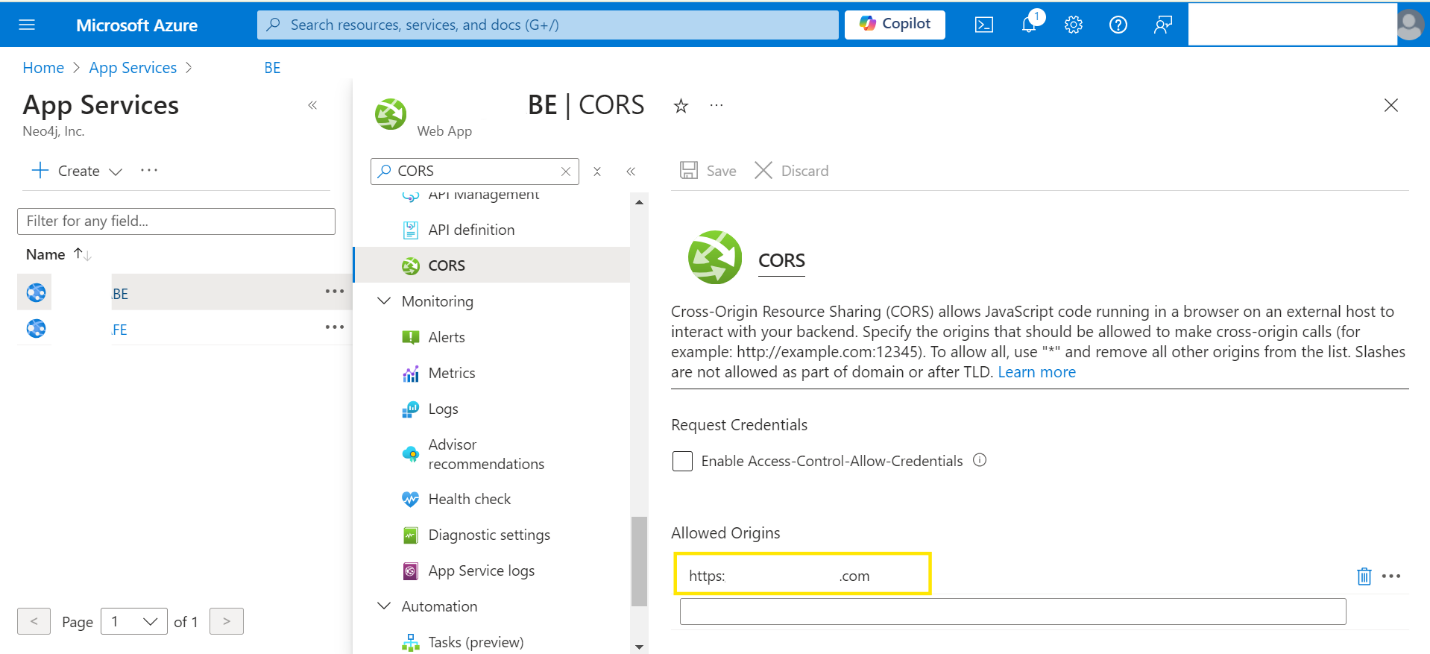The height and width of the screenshot is (654, 1430).
Task: Open the feedback icon in top bar
Action: pos(1162,25)
